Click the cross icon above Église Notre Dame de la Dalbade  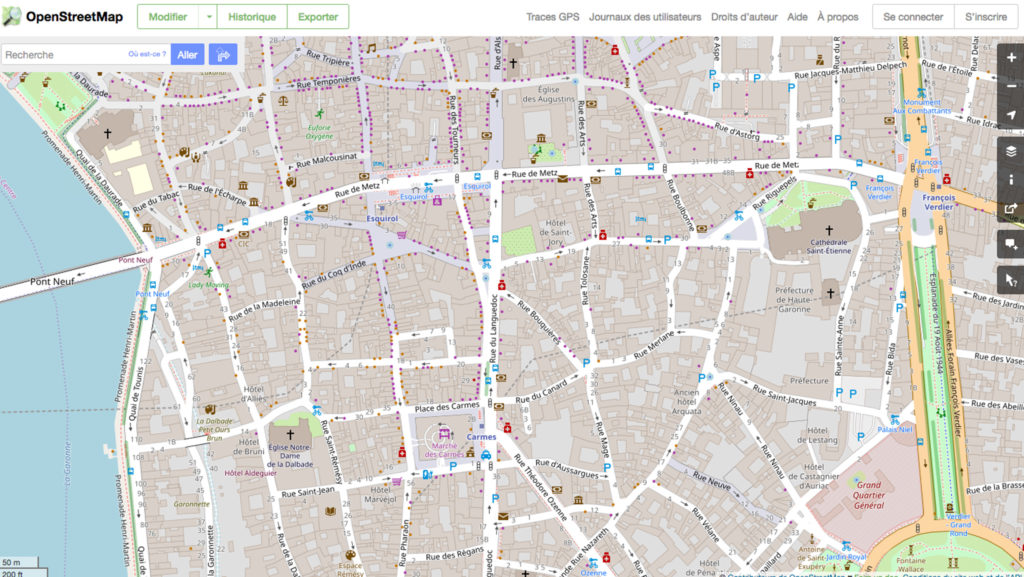(x=290, y=434)
